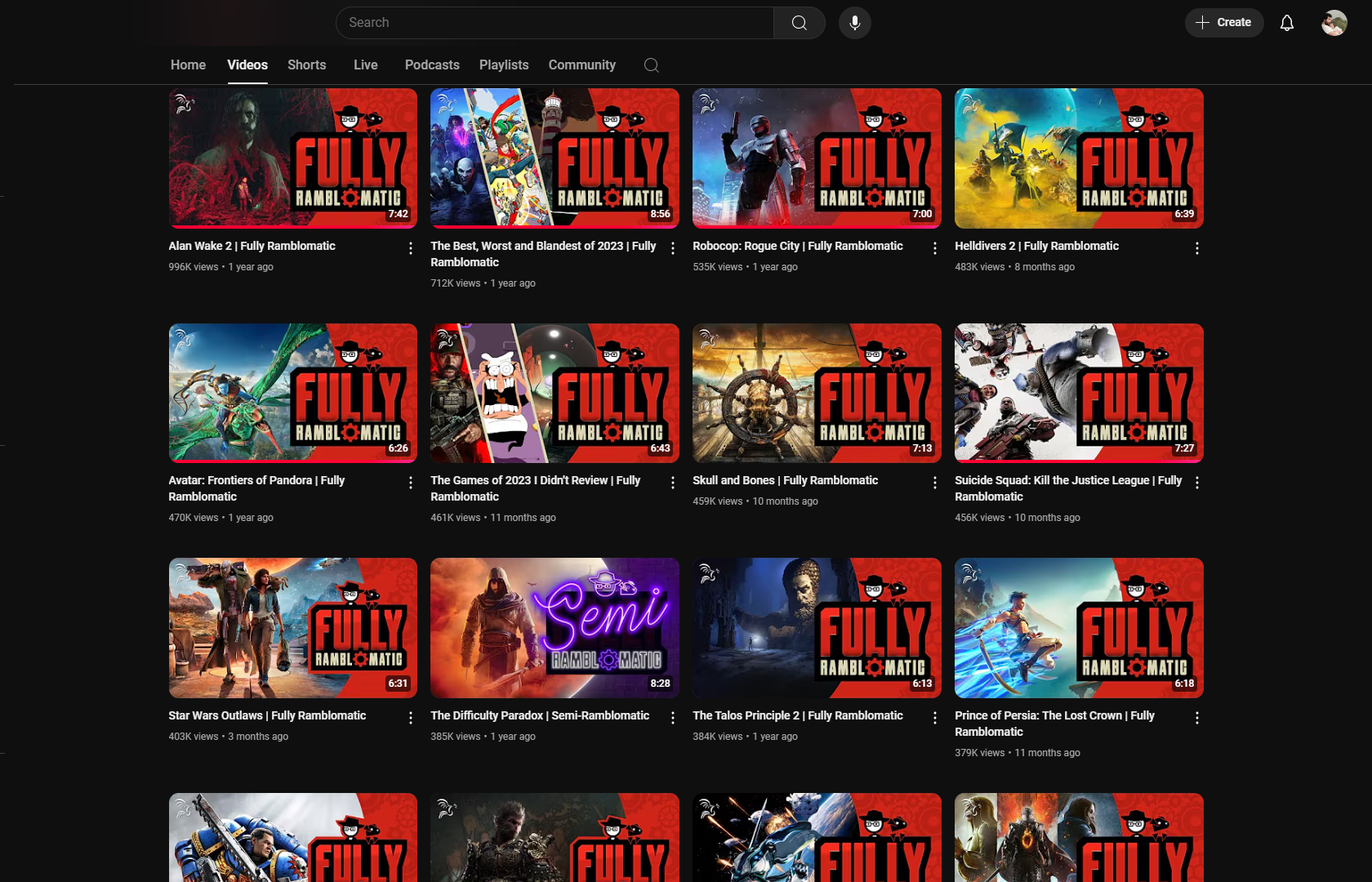This screenshot has height=882, width=1372.
Task: Expand options for The Talos Principle 2 video
Action: (x=934, y=718)
